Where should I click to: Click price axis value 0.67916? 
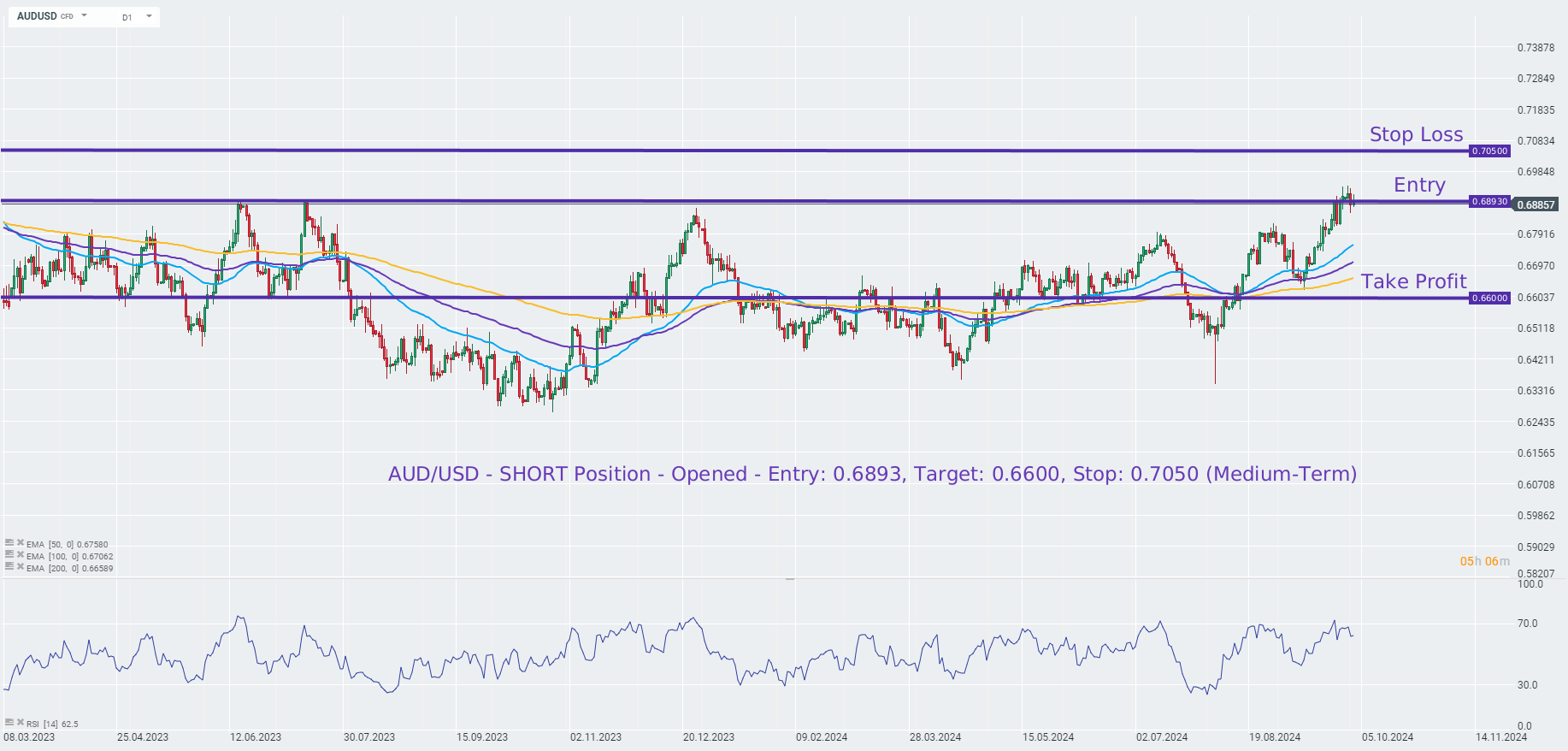click(x=1536, y=234)
